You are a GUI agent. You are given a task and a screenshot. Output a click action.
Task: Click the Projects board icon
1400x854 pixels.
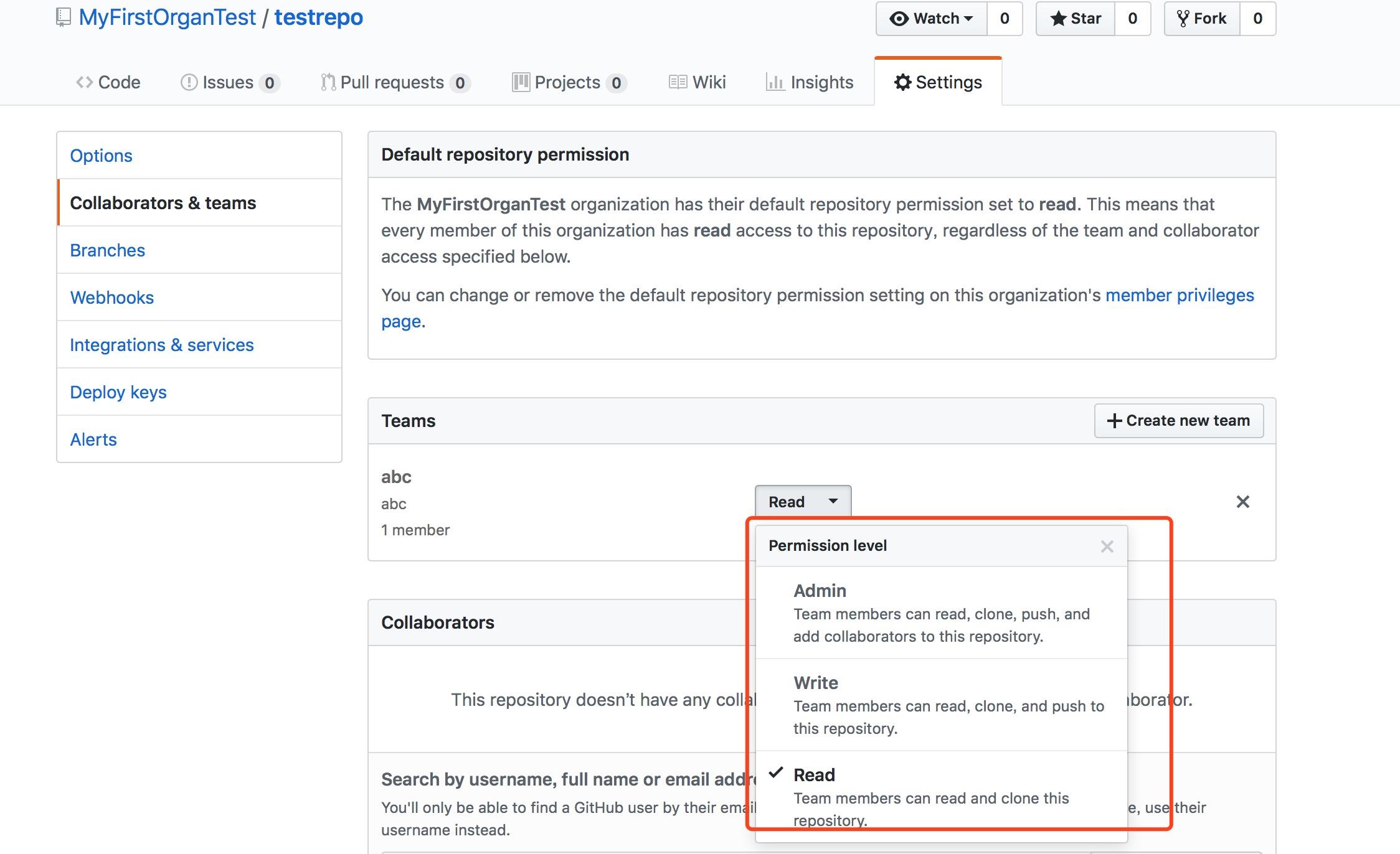pyautogui.click(x=521, y=82)
